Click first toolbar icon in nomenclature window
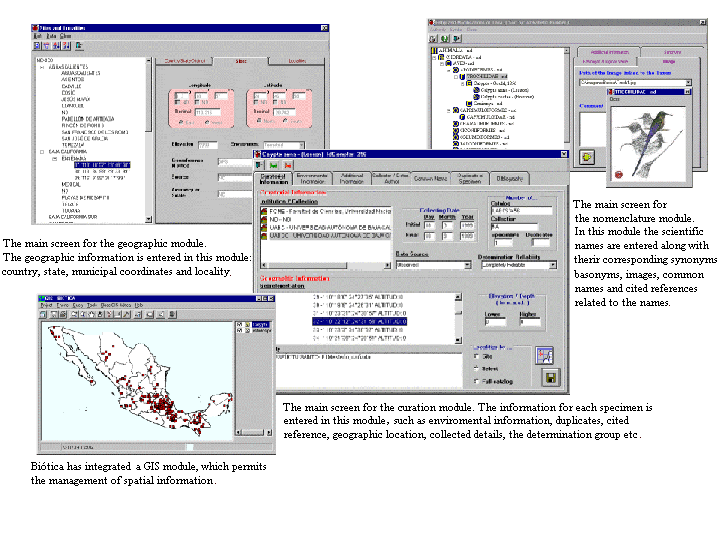The image size is (719, 539). 433,39
